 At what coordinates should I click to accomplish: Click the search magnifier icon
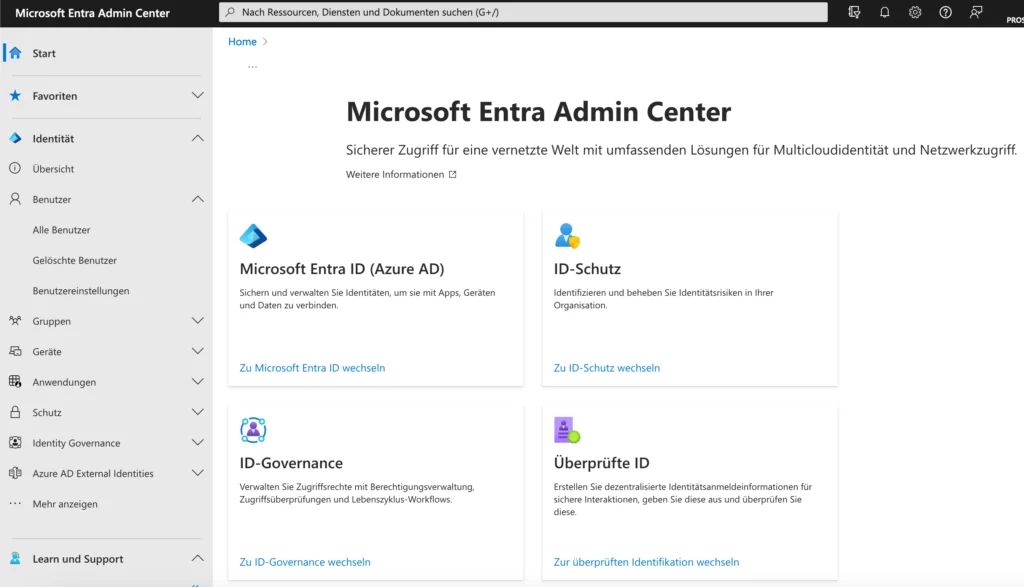230,12
